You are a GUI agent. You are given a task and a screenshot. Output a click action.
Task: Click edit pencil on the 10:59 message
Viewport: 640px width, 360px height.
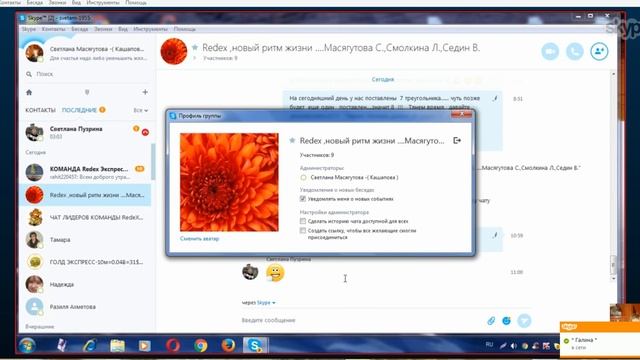[495, 235]
